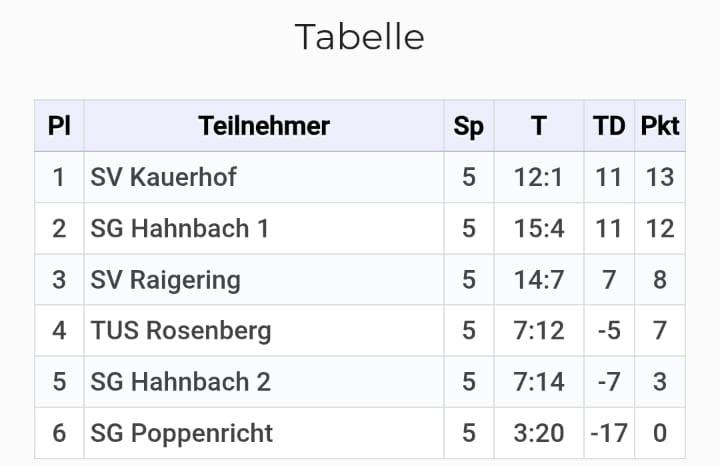
Task: Click the 13 points cell
Action: (x=660, y=178)
